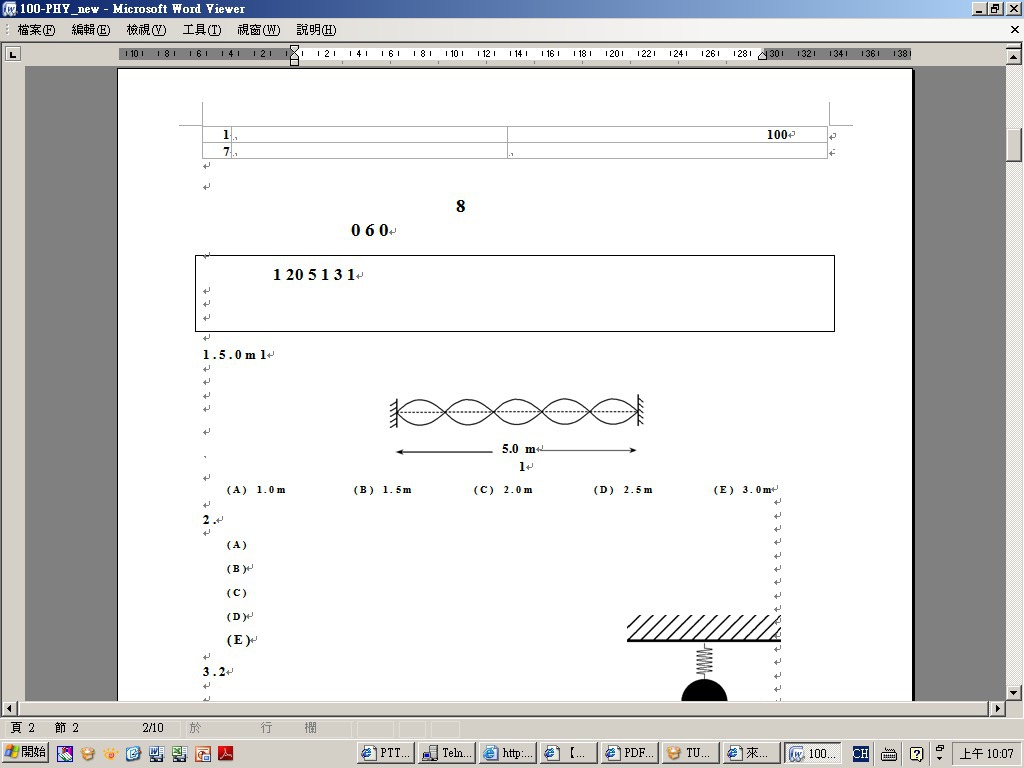Click the first line indent marker on ruler
The image size is (1024, 768).
294,49
